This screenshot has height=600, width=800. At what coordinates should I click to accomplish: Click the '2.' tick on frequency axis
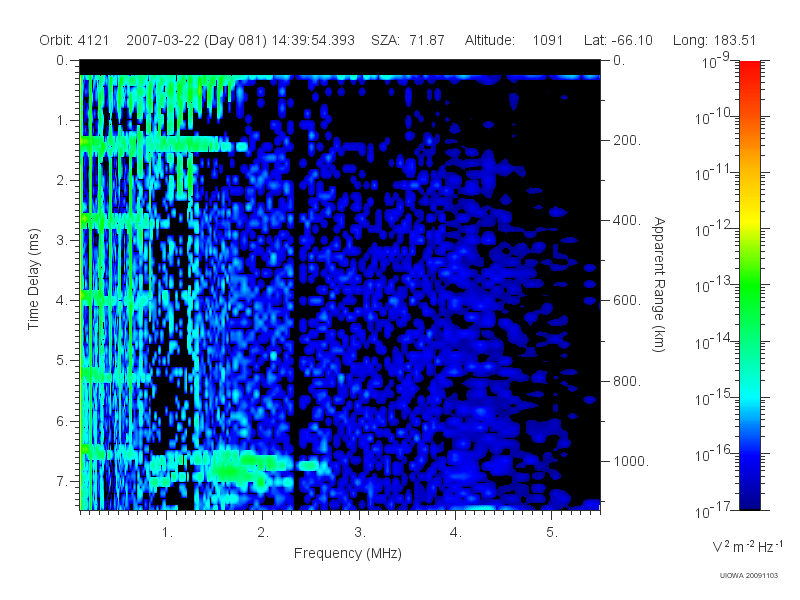pyautogui.click(x=263, y=533)
